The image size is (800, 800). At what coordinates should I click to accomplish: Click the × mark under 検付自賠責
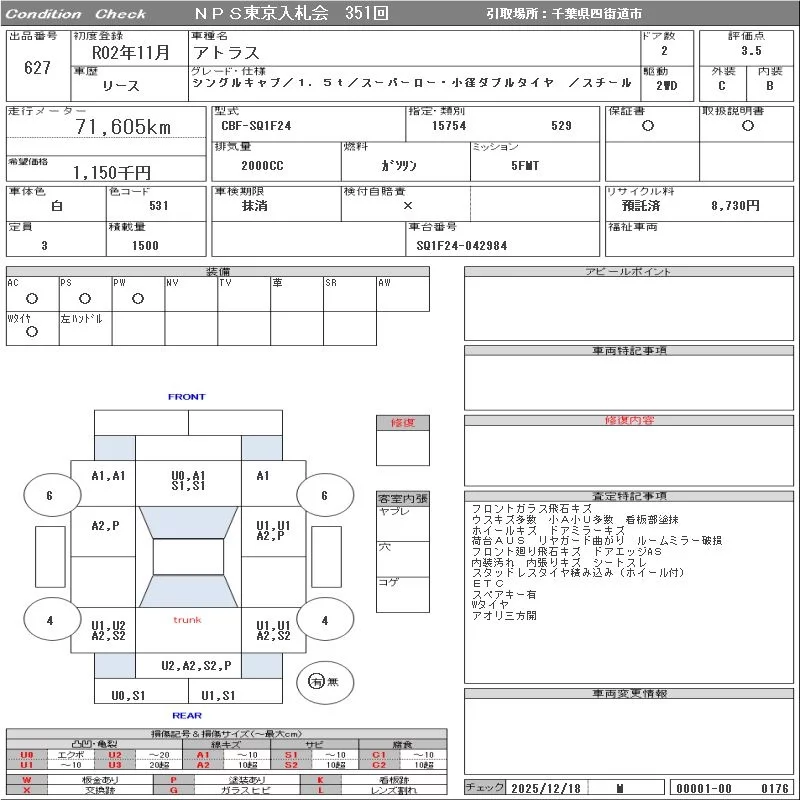(407, 205)
